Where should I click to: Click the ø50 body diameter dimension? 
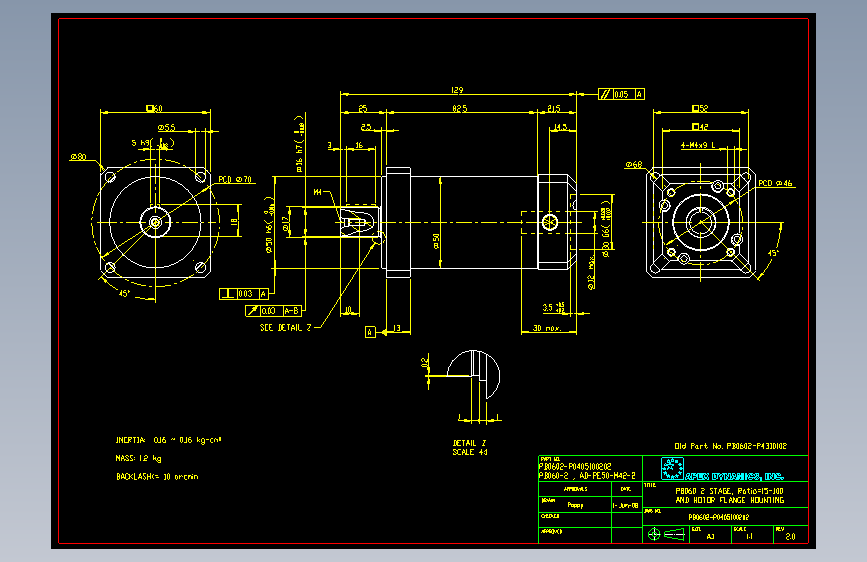pyautogui.click(x=436, y=241)
